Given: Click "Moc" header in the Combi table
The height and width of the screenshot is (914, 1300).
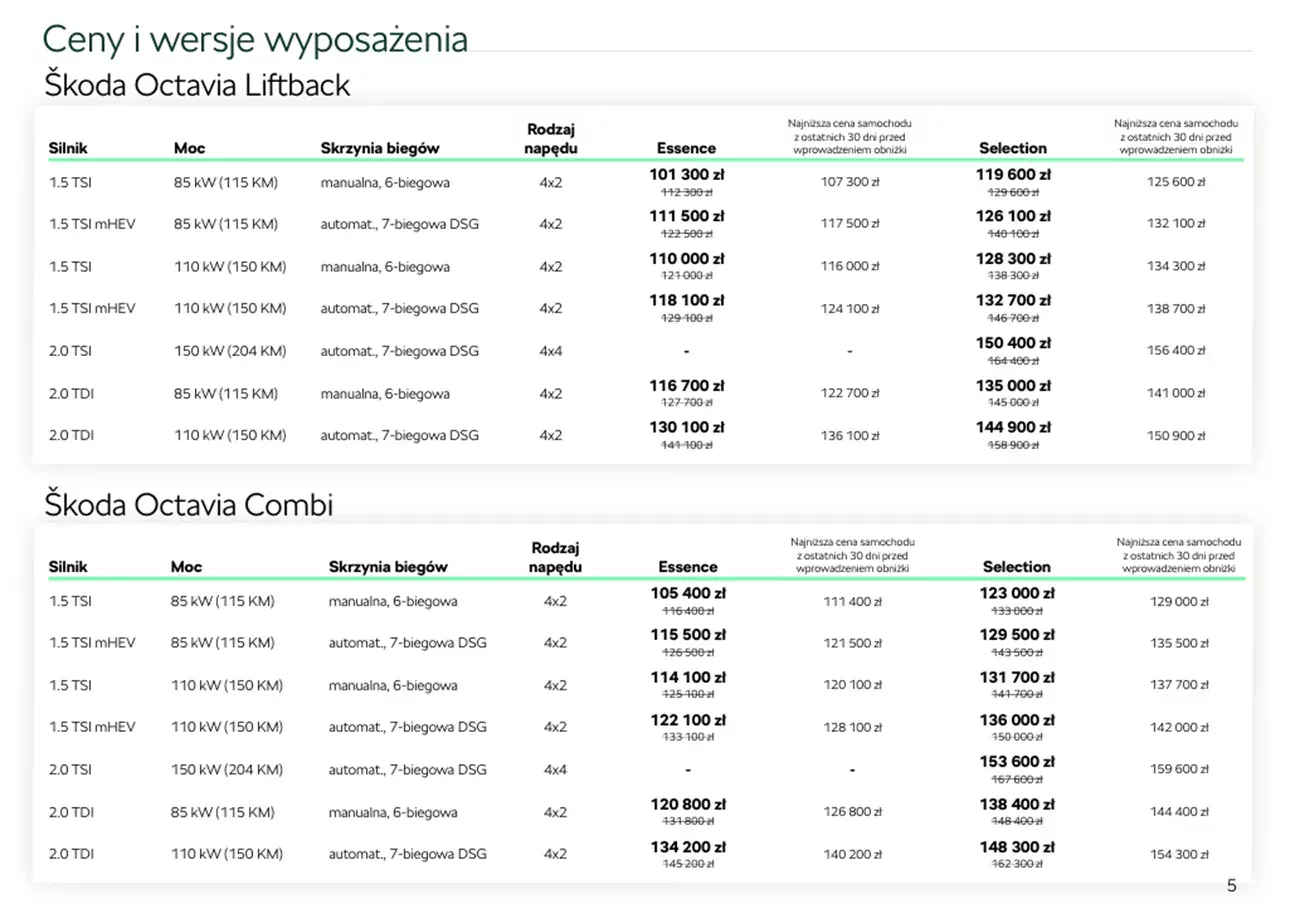Looking at the screenshot, I should 186,567.
